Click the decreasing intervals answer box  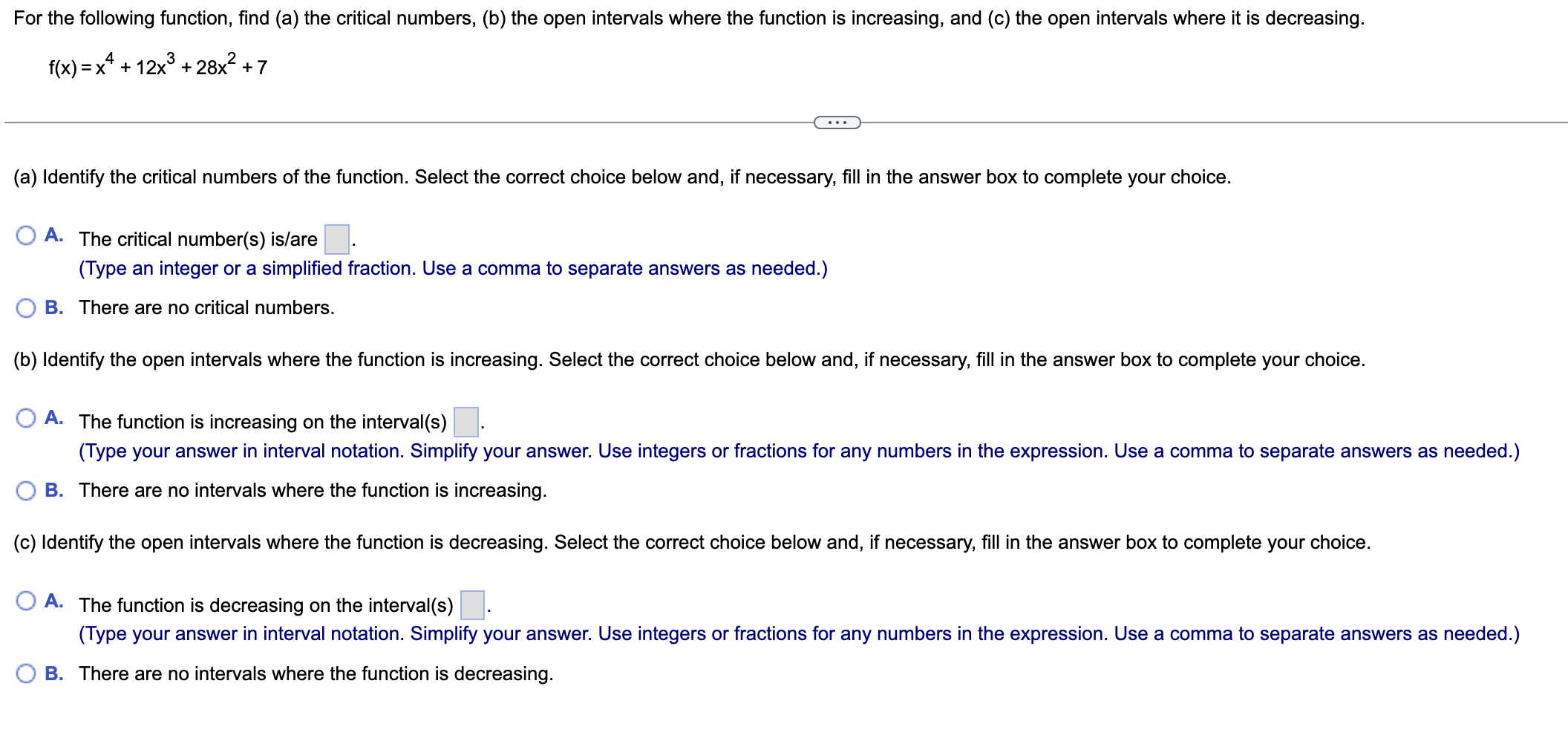[x=472, y=604]
